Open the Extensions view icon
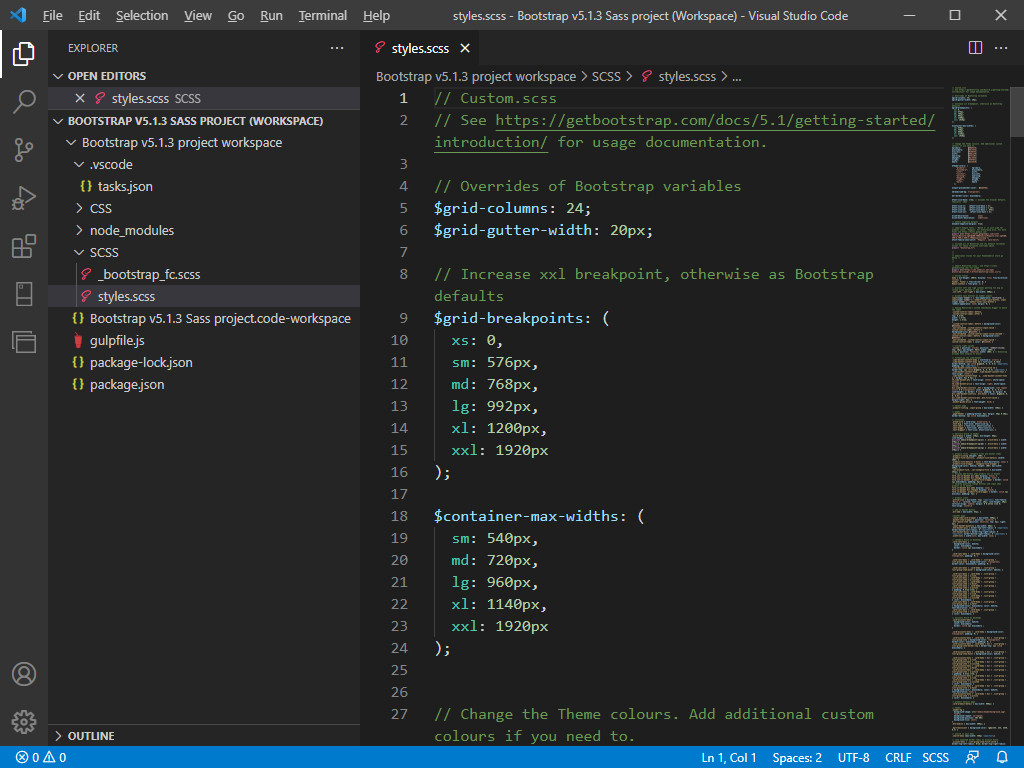The height and width of the screenshot is (768, 1024). click(24, 246)
